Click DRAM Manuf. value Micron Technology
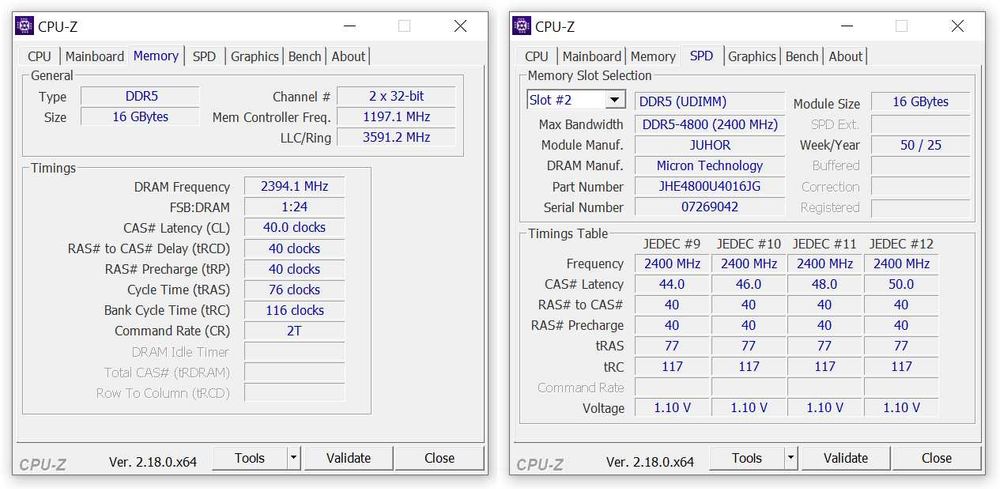This screenshot has width=1000, height=489. click(x=709, y=166)
